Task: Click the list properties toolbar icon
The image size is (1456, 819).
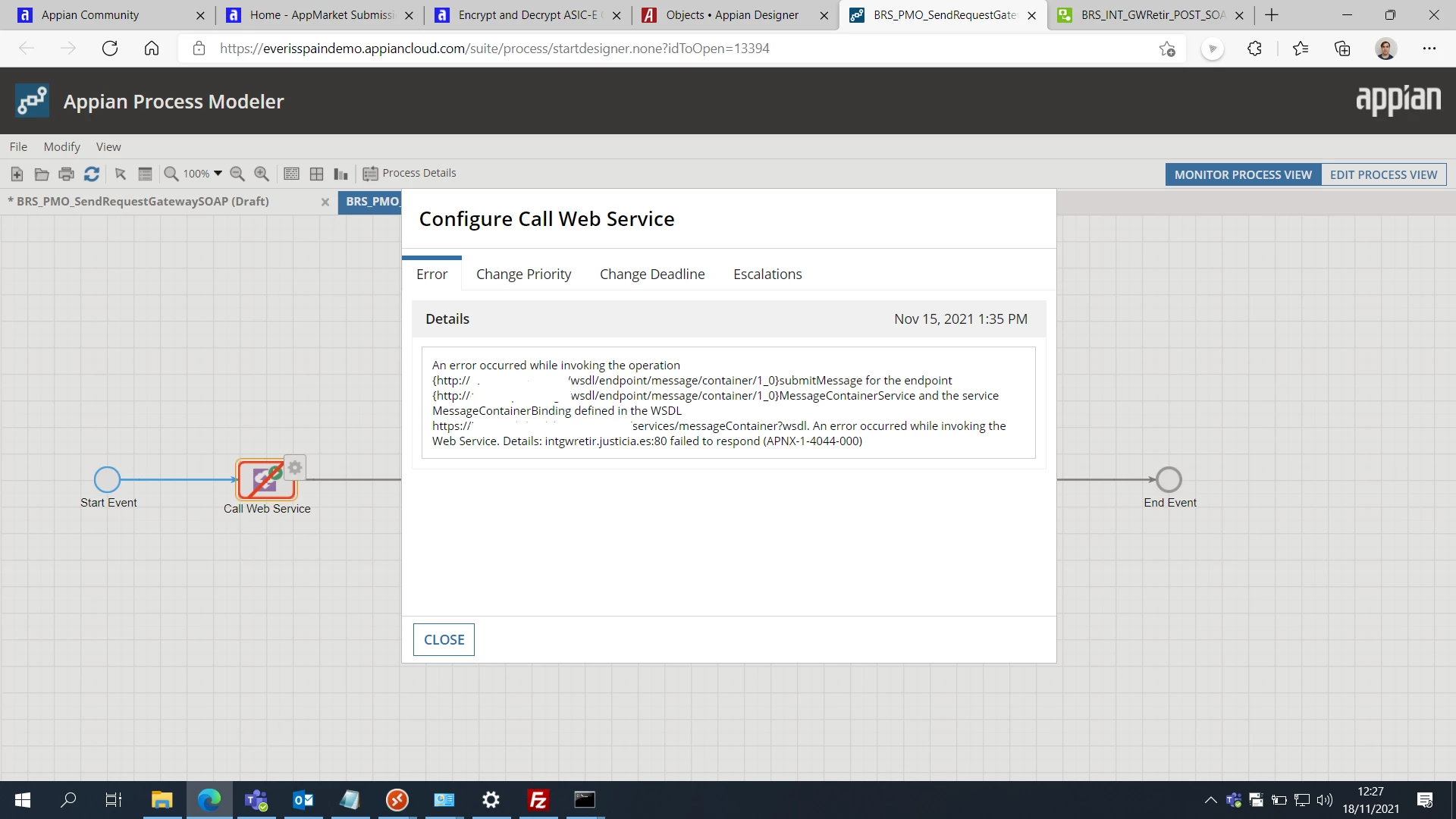Action: pyautogui.click(x=145, y=174)
